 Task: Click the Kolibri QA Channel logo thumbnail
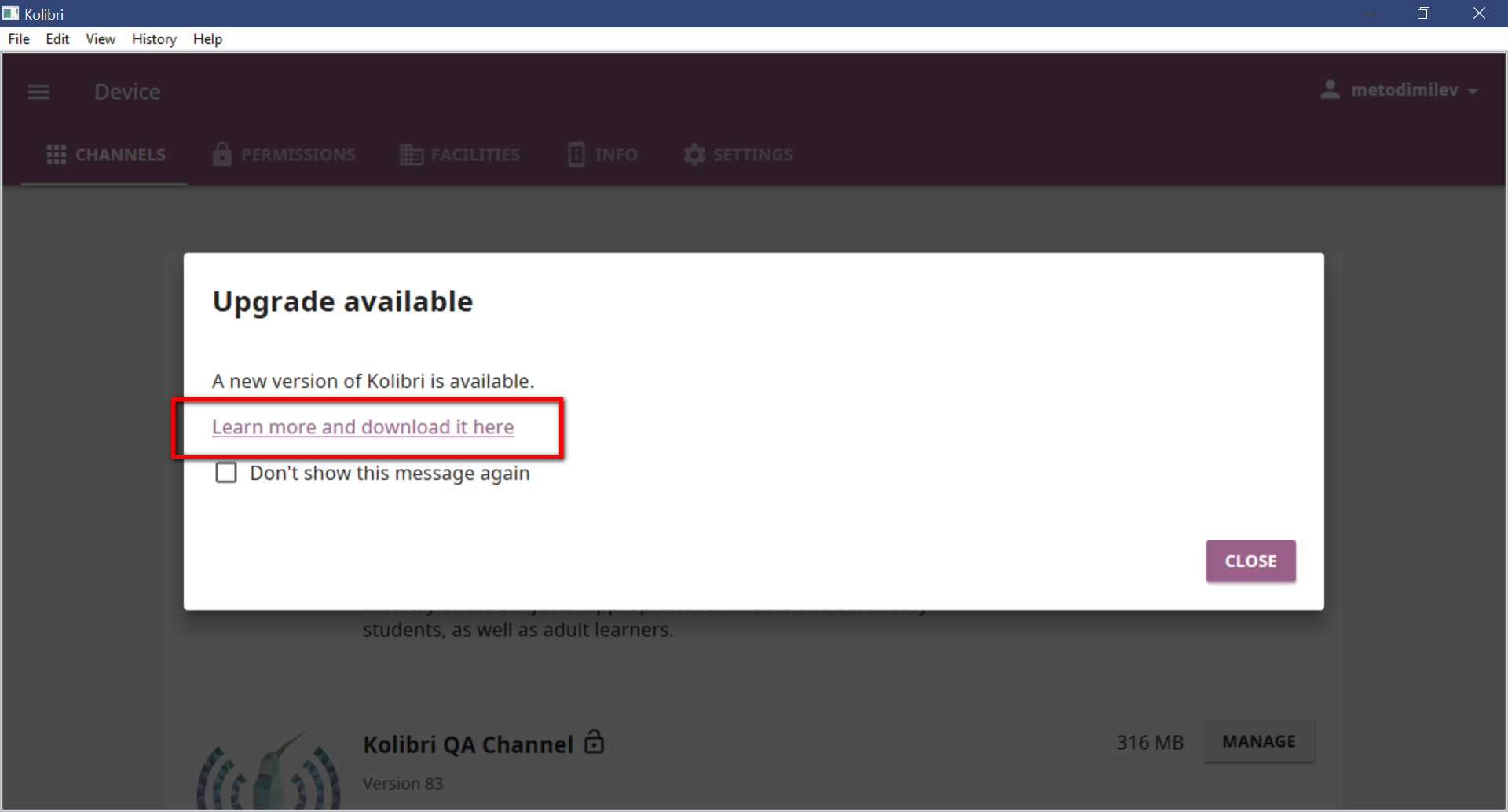click(268, 770)
